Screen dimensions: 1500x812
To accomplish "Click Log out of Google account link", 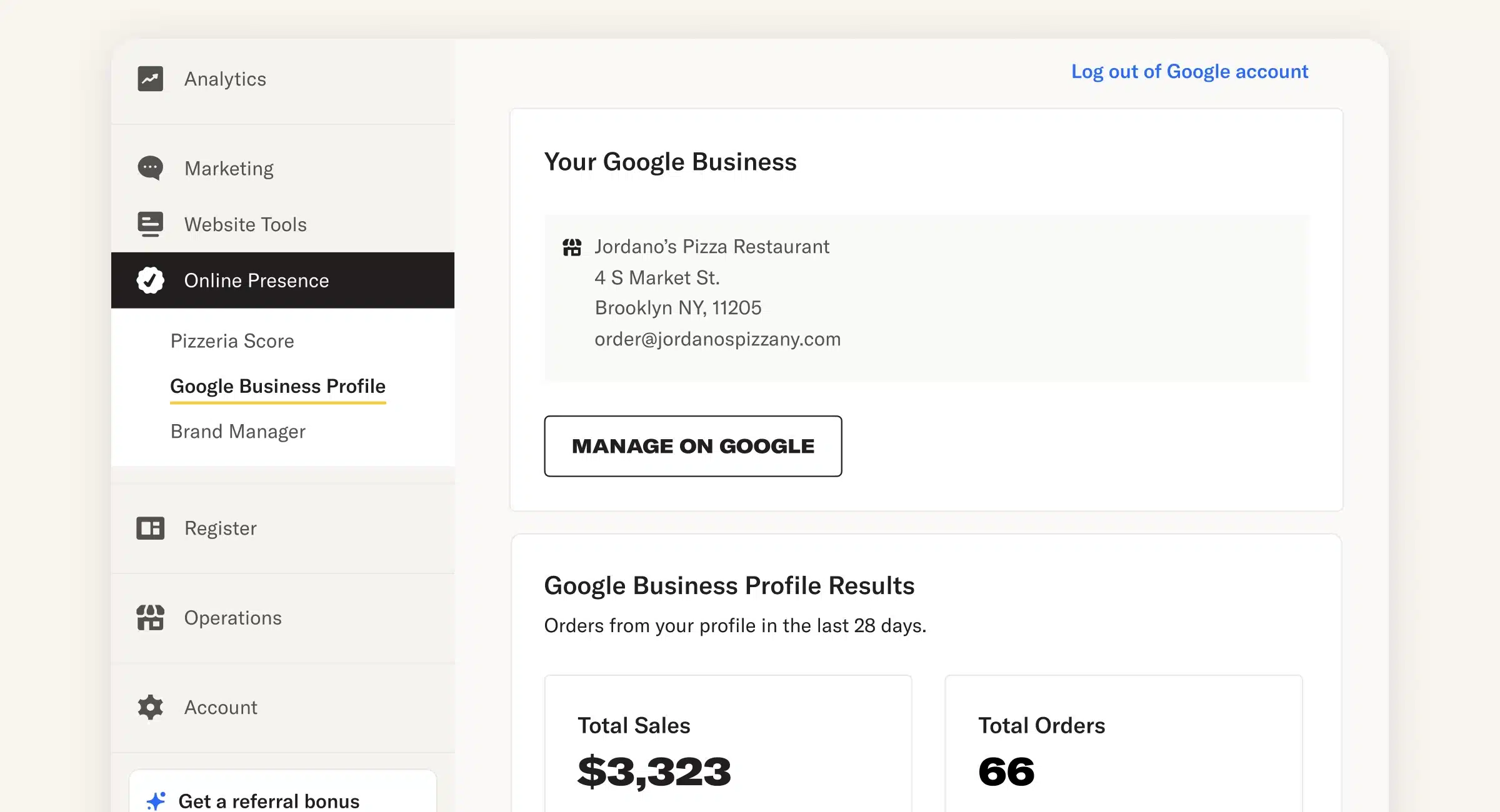I will pyautogui.click(x=1189, y=72).
